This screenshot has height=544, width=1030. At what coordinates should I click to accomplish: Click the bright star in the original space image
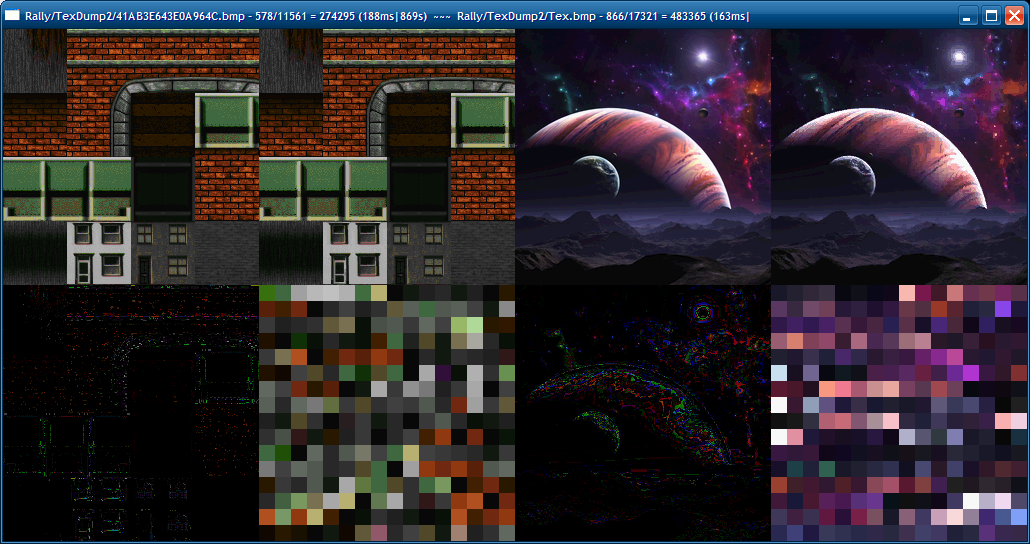(x=702, y=56)
